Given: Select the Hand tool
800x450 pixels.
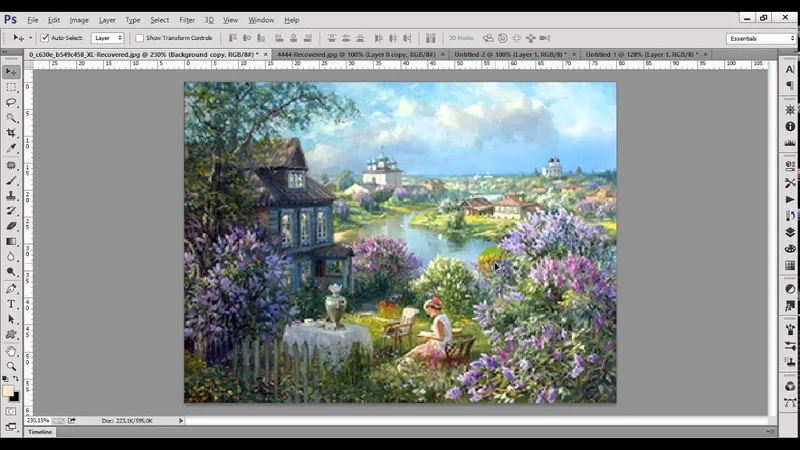Looking at the screenshot, I should click(x=11, y=351).
